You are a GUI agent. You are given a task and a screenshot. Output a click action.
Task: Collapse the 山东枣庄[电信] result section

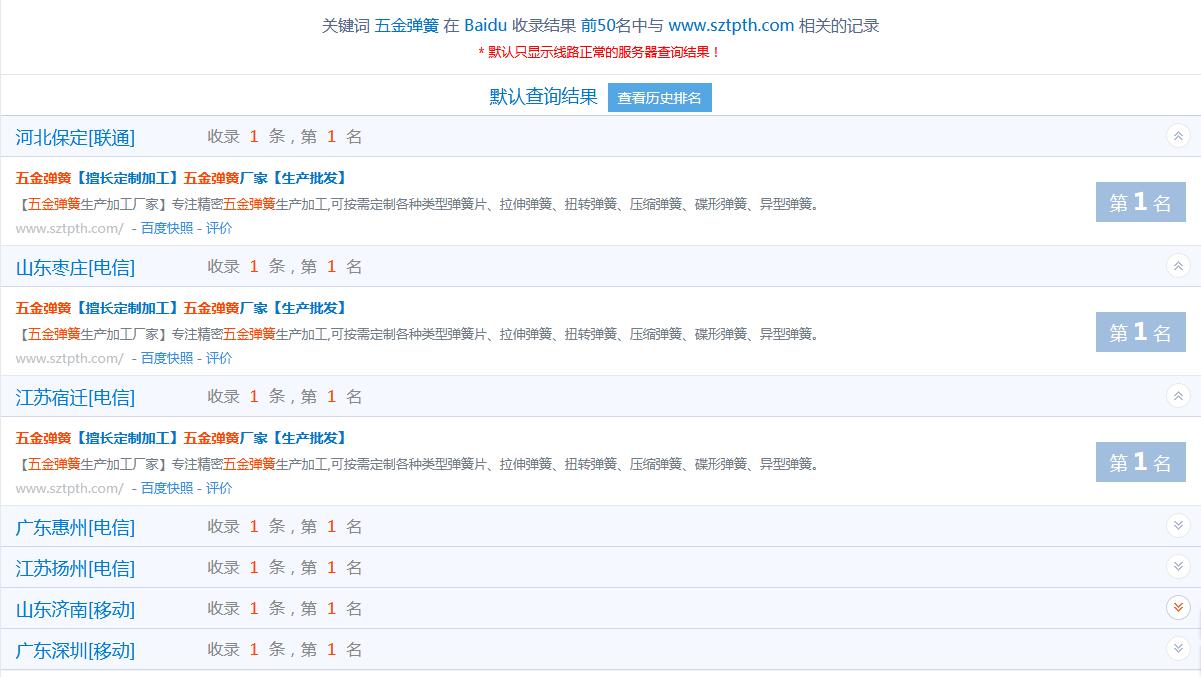pyautogui.click(x=1177, y=266)
